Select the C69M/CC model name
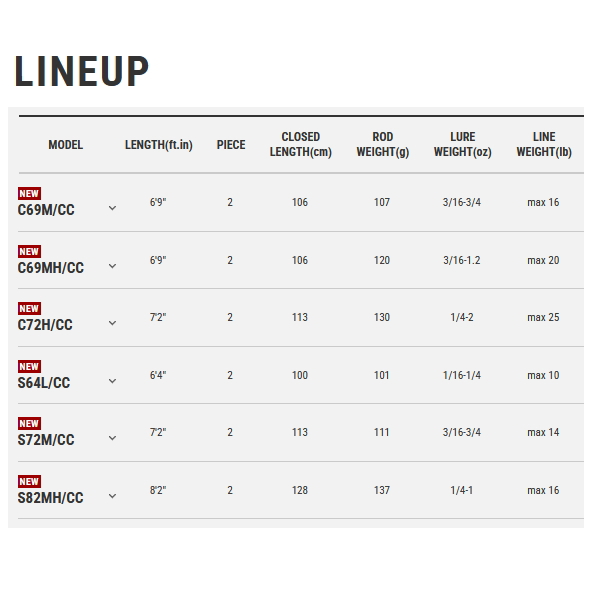 (46, 210)
